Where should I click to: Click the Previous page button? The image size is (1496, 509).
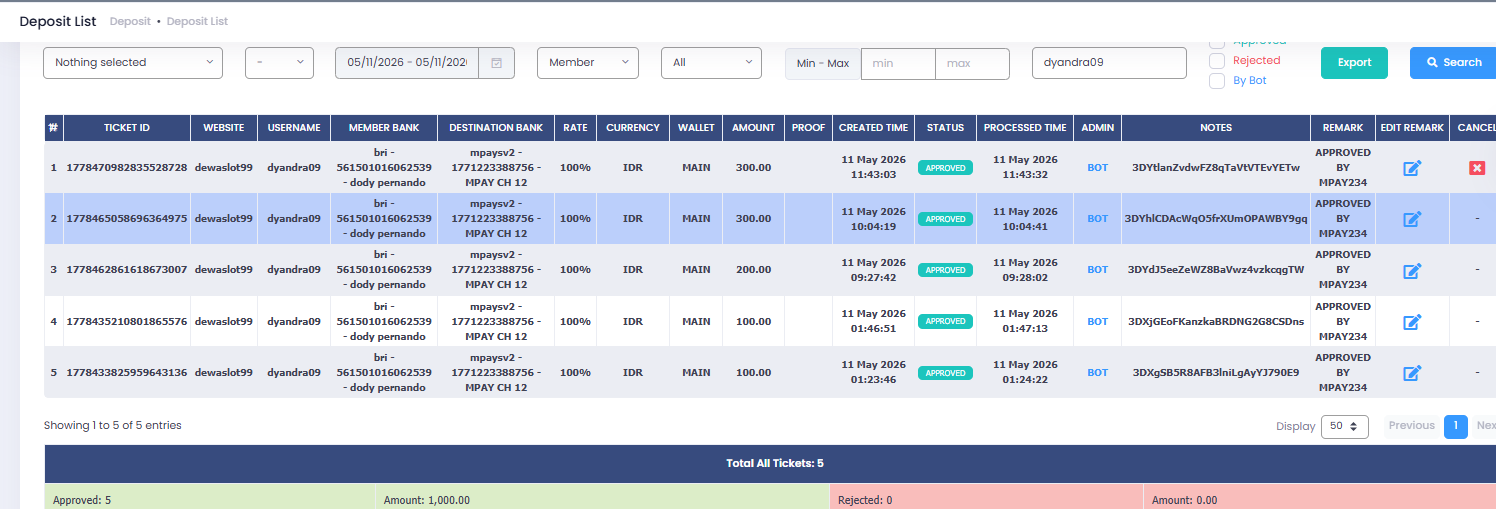(1411, 426)
